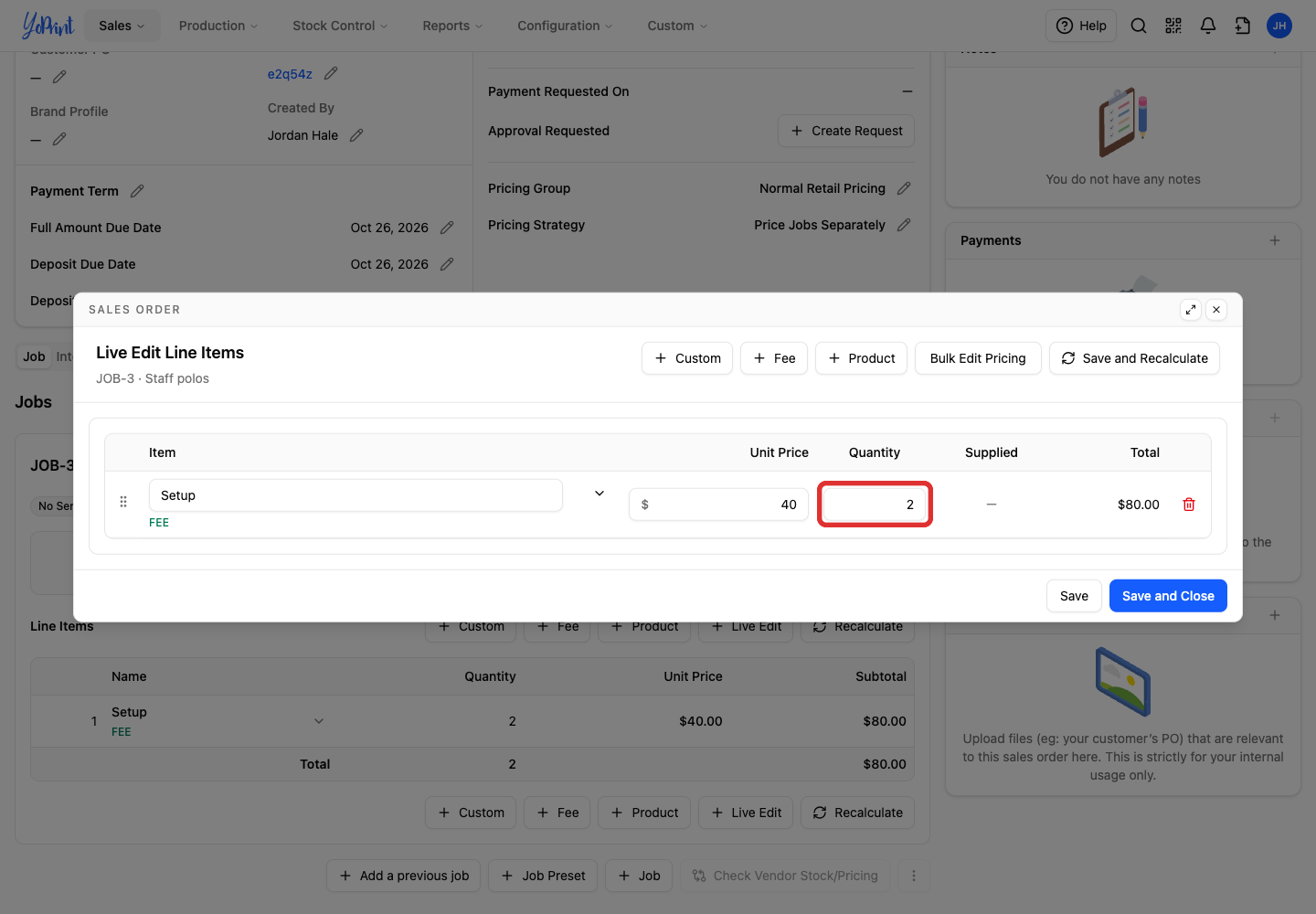Open the Sales menu

coord(122,26)
